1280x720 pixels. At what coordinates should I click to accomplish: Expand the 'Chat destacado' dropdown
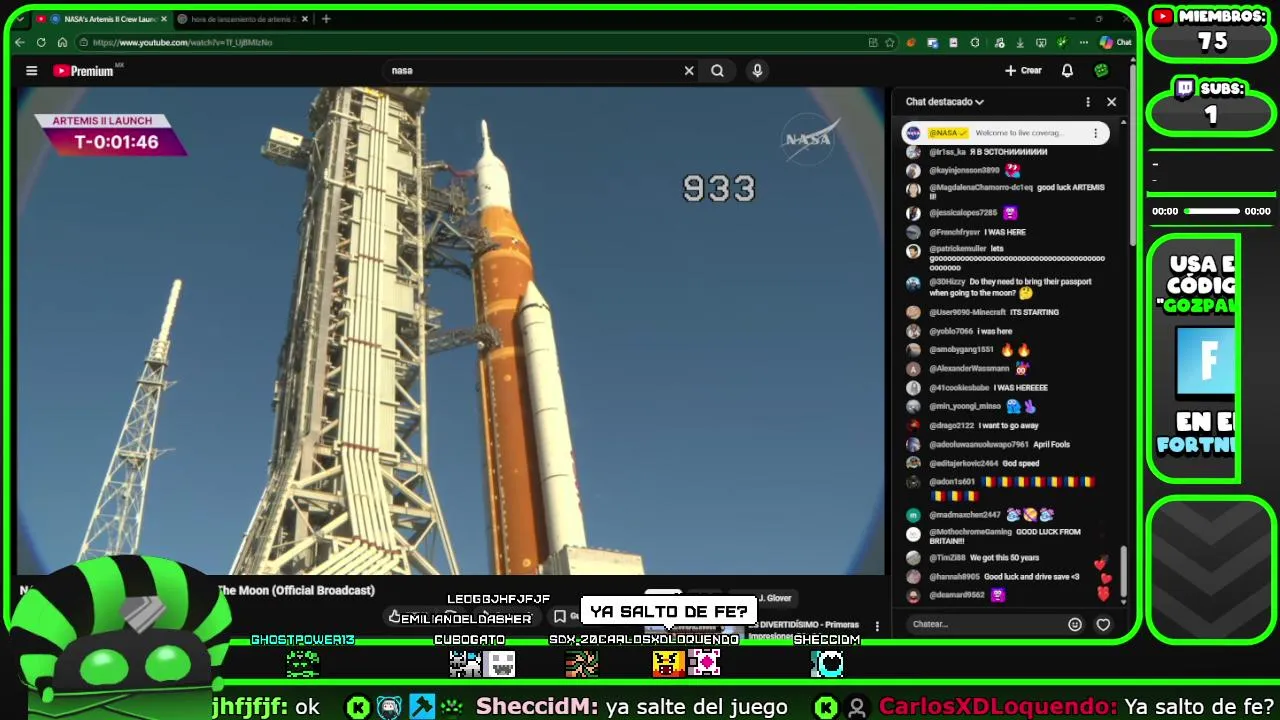point(945,102)
